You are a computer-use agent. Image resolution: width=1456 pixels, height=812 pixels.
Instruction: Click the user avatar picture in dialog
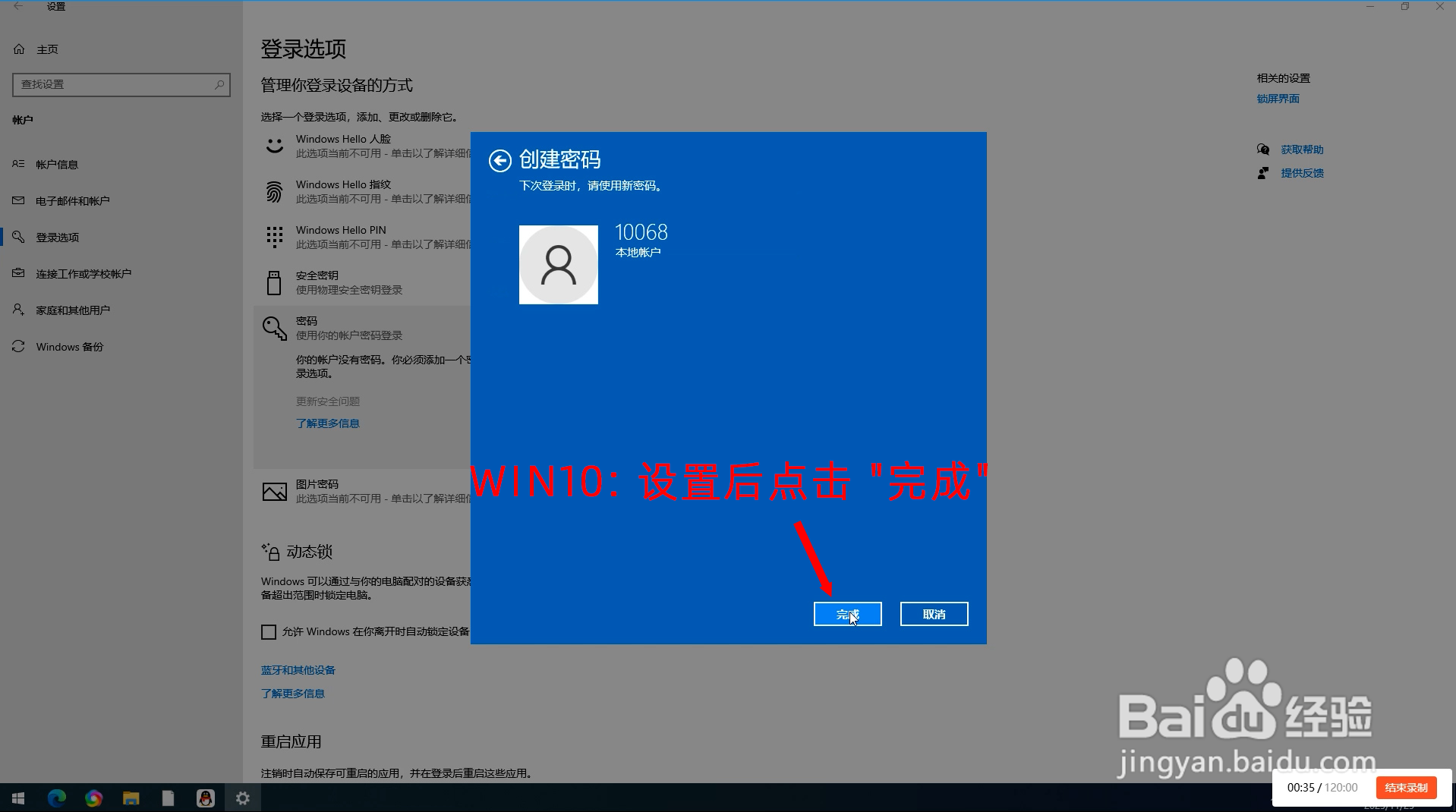(559, 265)
